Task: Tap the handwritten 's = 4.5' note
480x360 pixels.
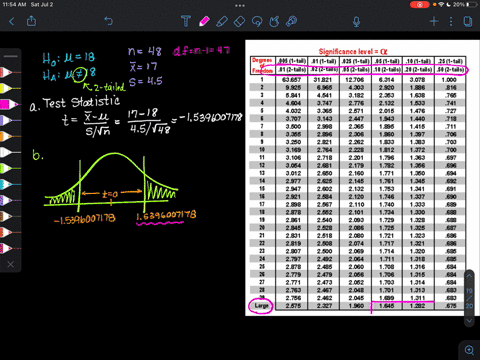Action: point(146,81)
